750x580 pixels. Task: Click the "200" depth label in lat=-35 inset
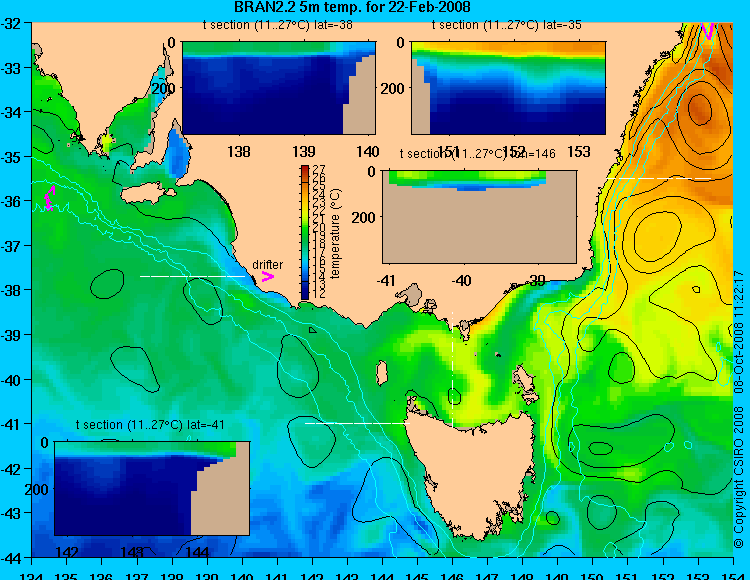[392, 88]
